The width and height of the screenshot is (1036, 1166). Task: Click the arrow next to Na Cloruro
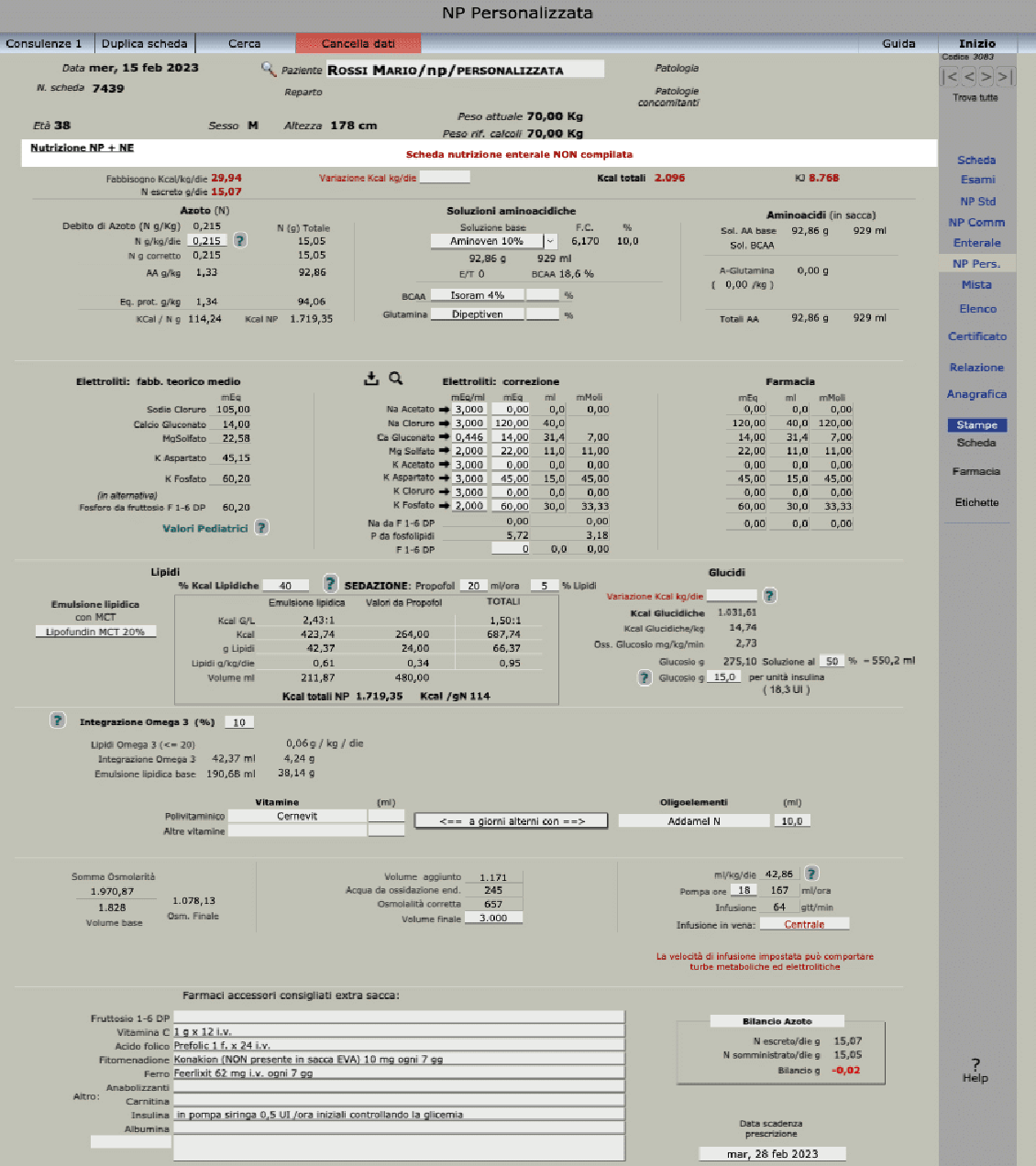445,423
